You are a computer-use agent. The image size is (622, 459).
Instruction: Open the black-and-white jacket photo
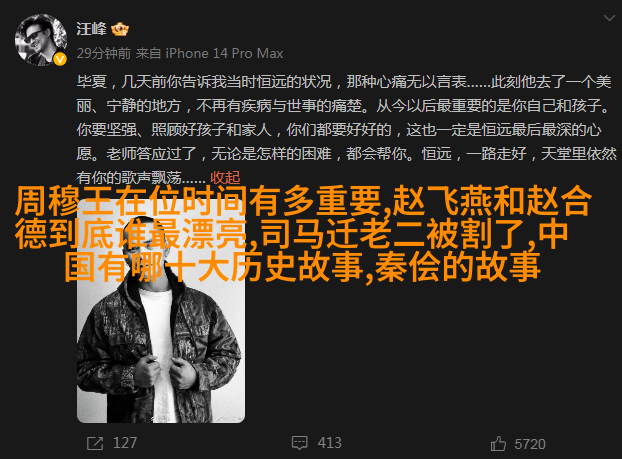click(161, 311)
